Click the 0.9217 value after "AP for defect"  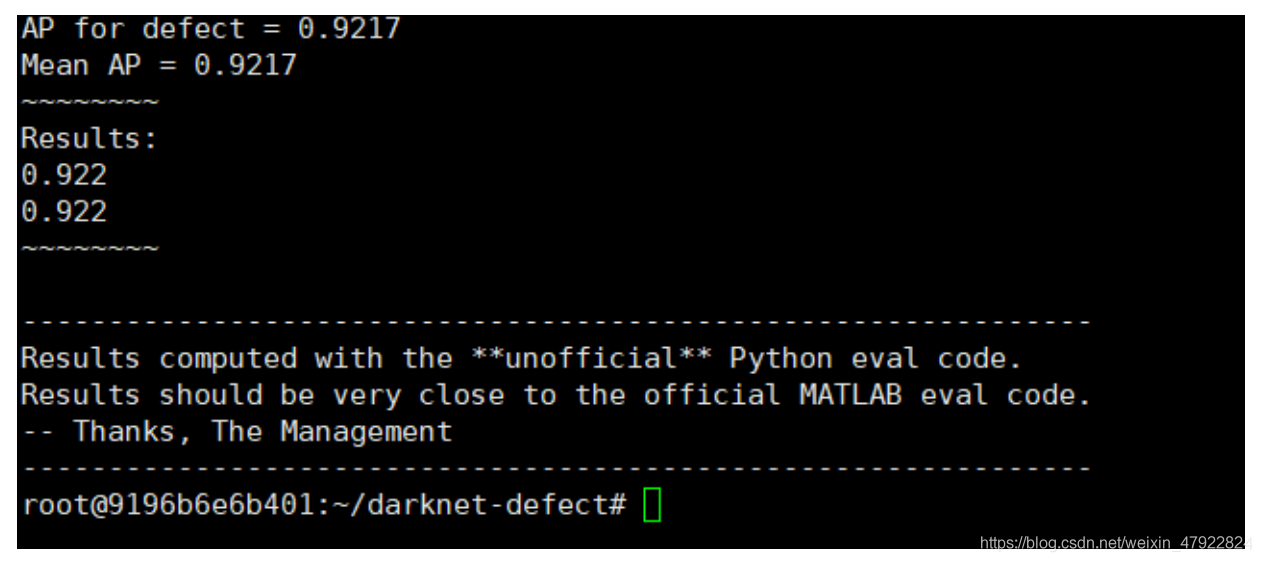[x=349, y=29]
